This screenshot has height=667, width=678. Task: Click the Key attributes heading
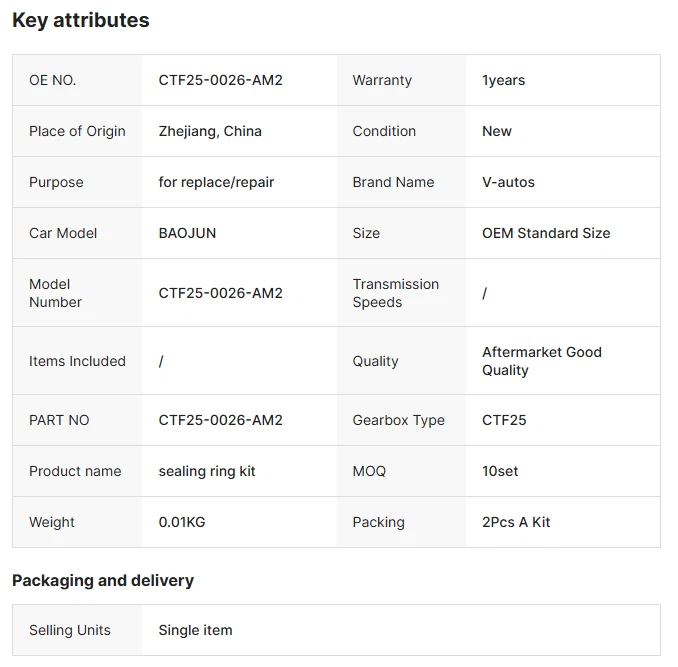point(81,20)
